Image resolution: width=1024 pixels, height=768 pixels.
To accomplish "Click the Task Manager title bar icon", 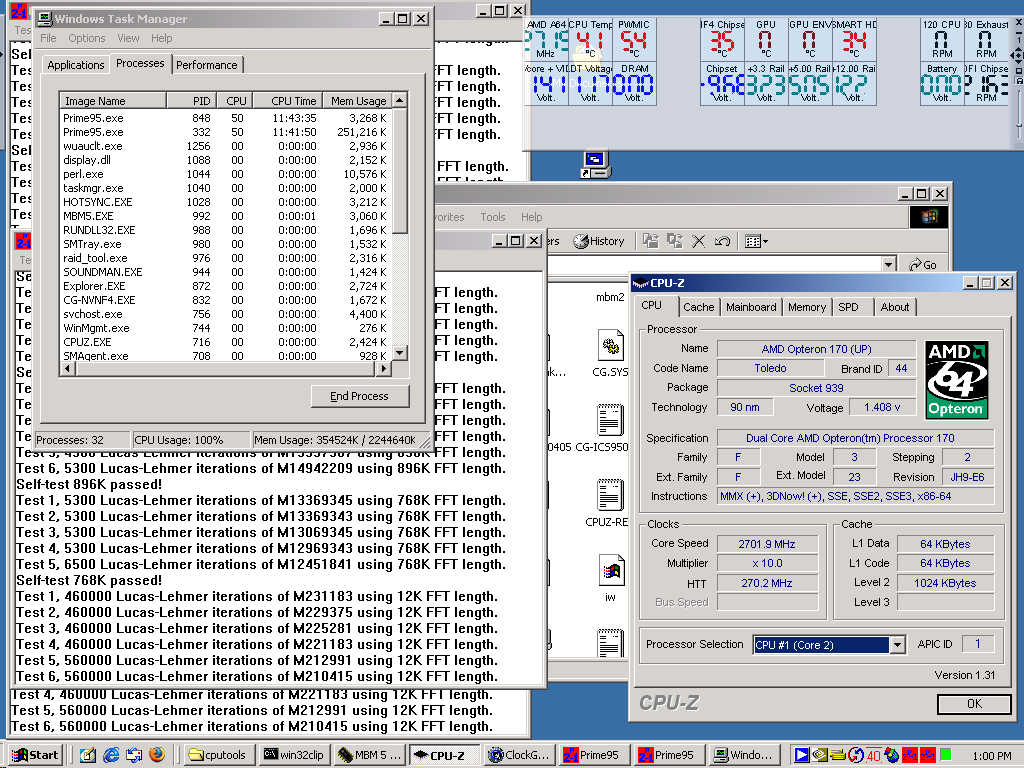I will coord(44,19).
